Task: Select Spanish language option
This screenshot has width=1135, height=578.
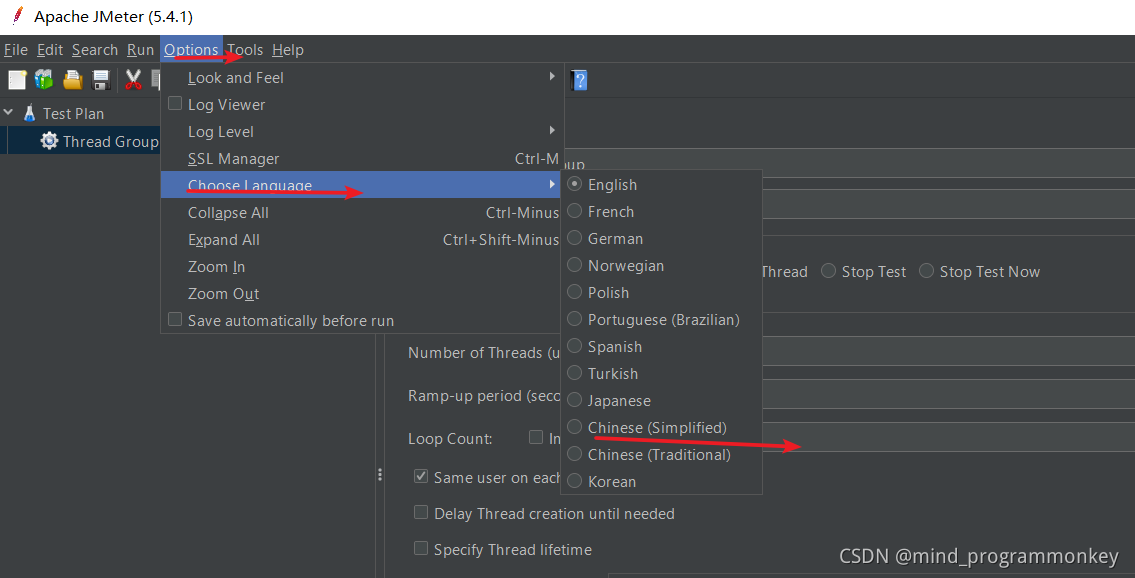Action: pyautogui.click(x=661, y=347)
